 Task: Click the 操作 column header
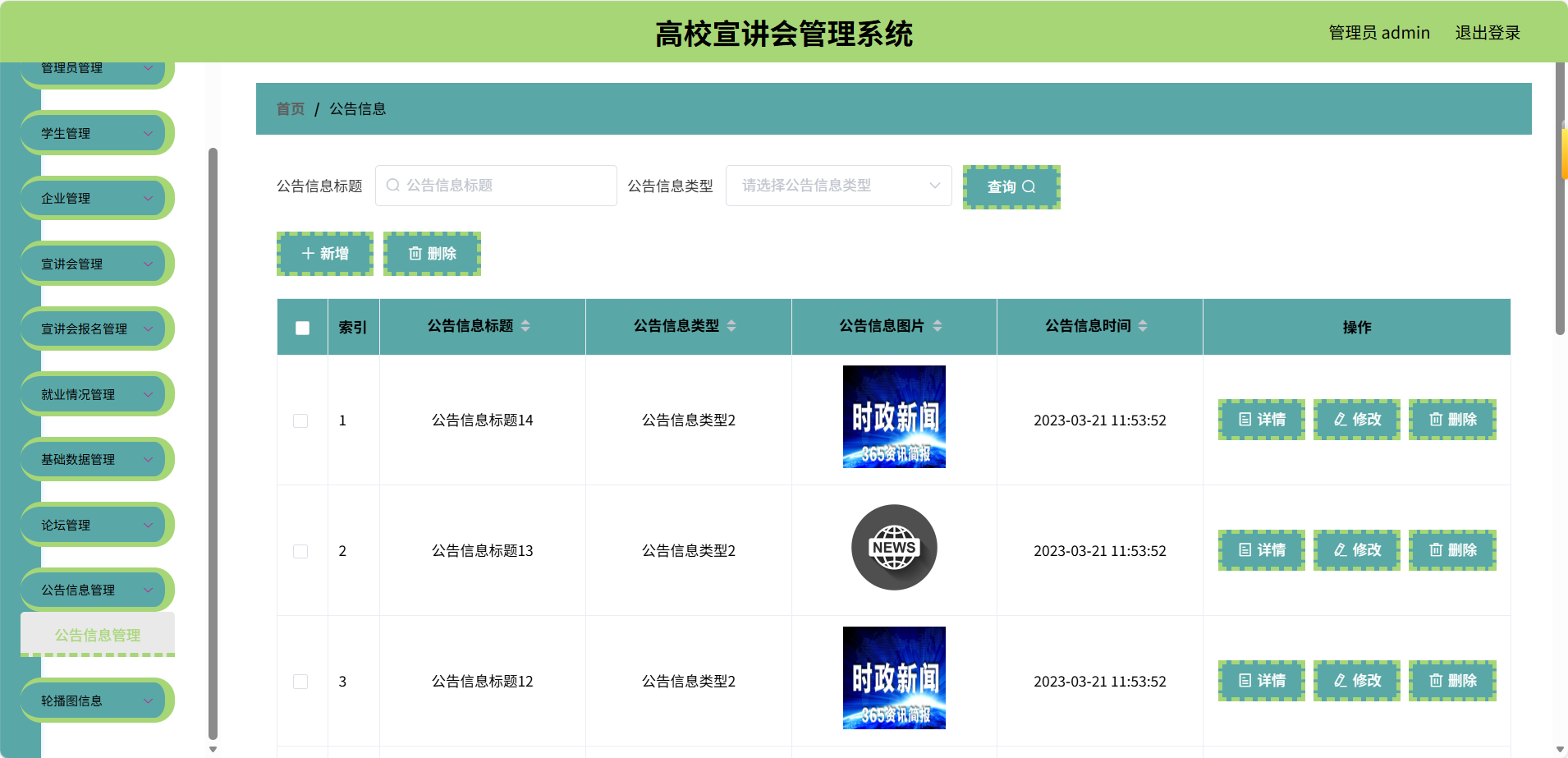pos(1357,327)
